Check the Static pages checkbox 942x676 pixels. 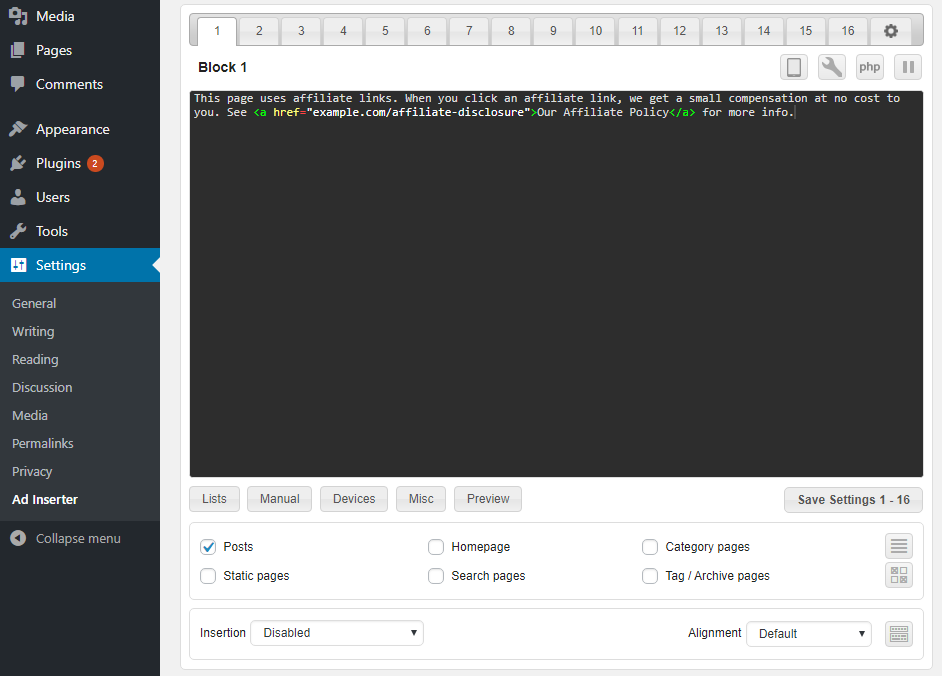[x=208, y=576]
